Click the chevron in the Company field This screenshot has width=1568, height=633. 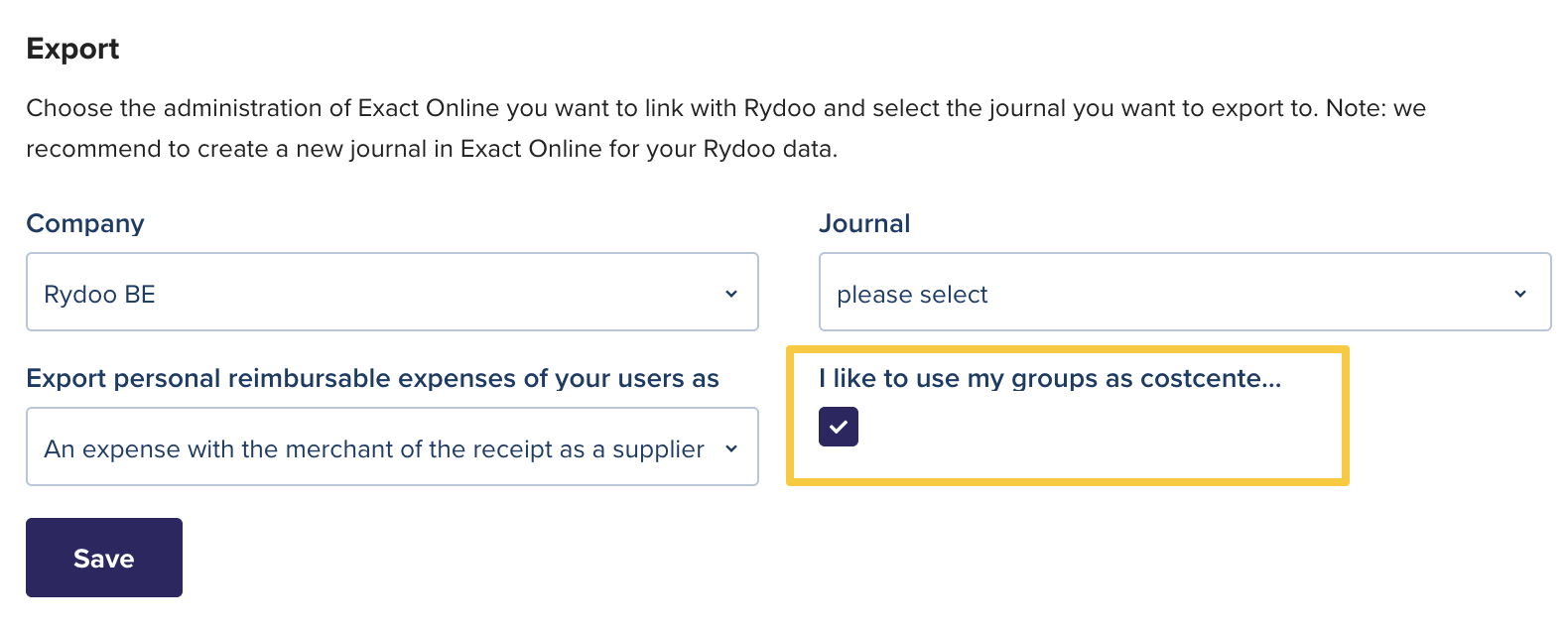pyautogui.click(x=731, y=294)
